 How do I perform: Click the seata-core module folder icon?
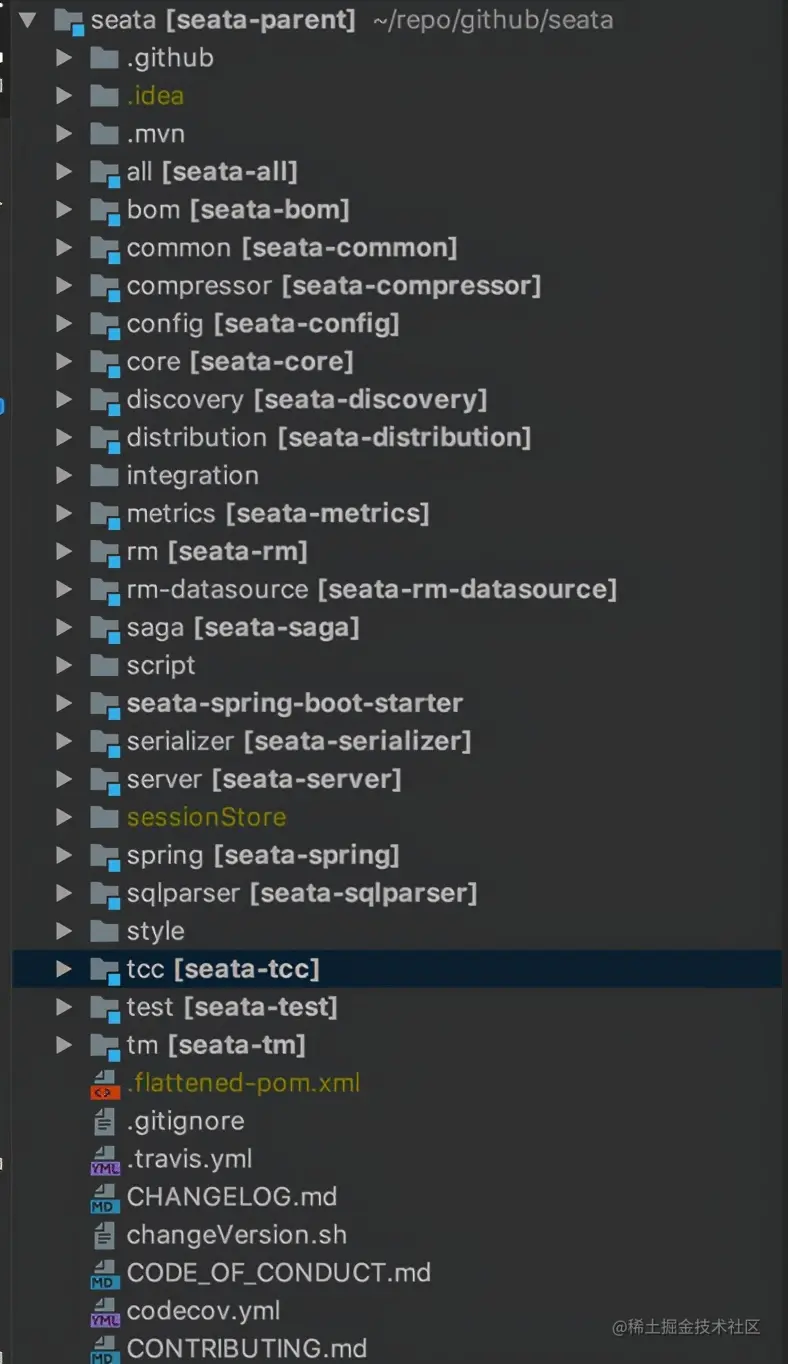(104, 361)
